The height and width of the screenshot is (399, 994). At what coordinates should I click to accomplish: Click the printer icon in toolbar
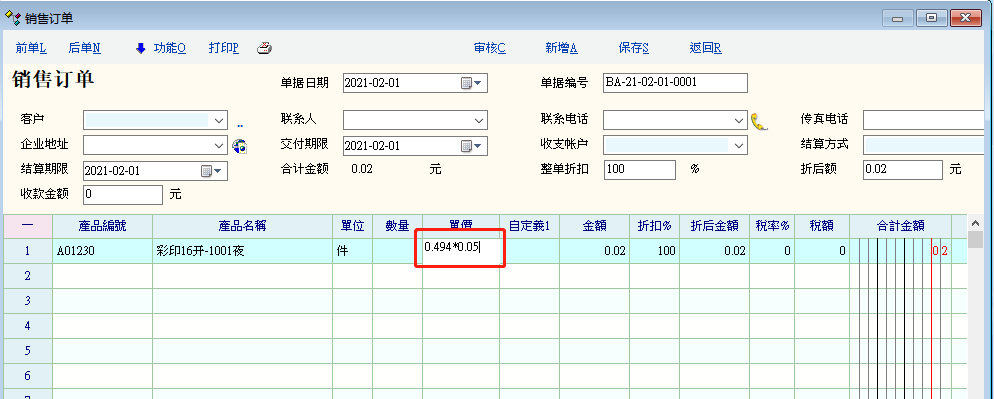coord(264,48)
